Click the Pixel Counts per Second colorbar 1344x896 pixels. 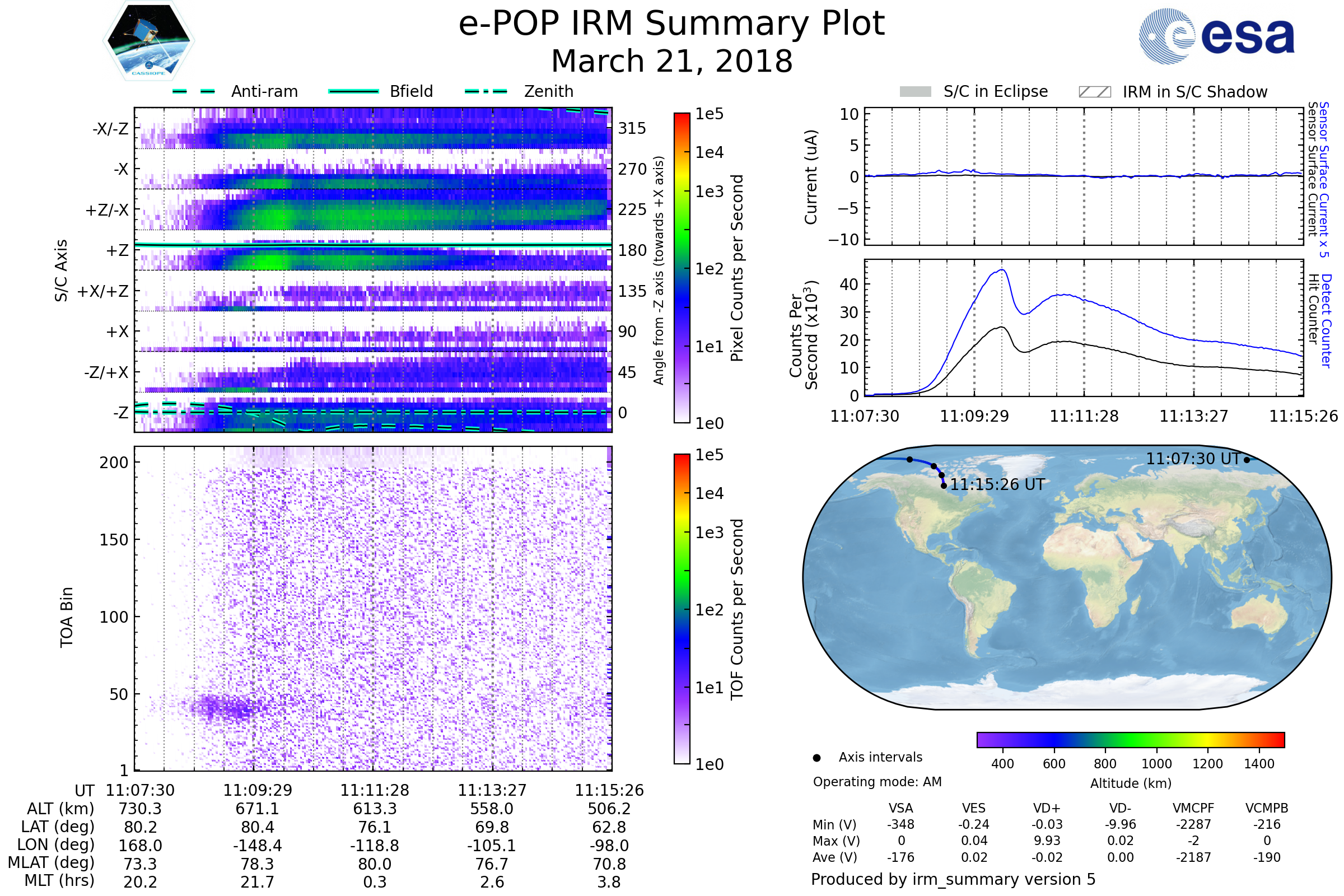pyautogui.click(x=682, y=268)
